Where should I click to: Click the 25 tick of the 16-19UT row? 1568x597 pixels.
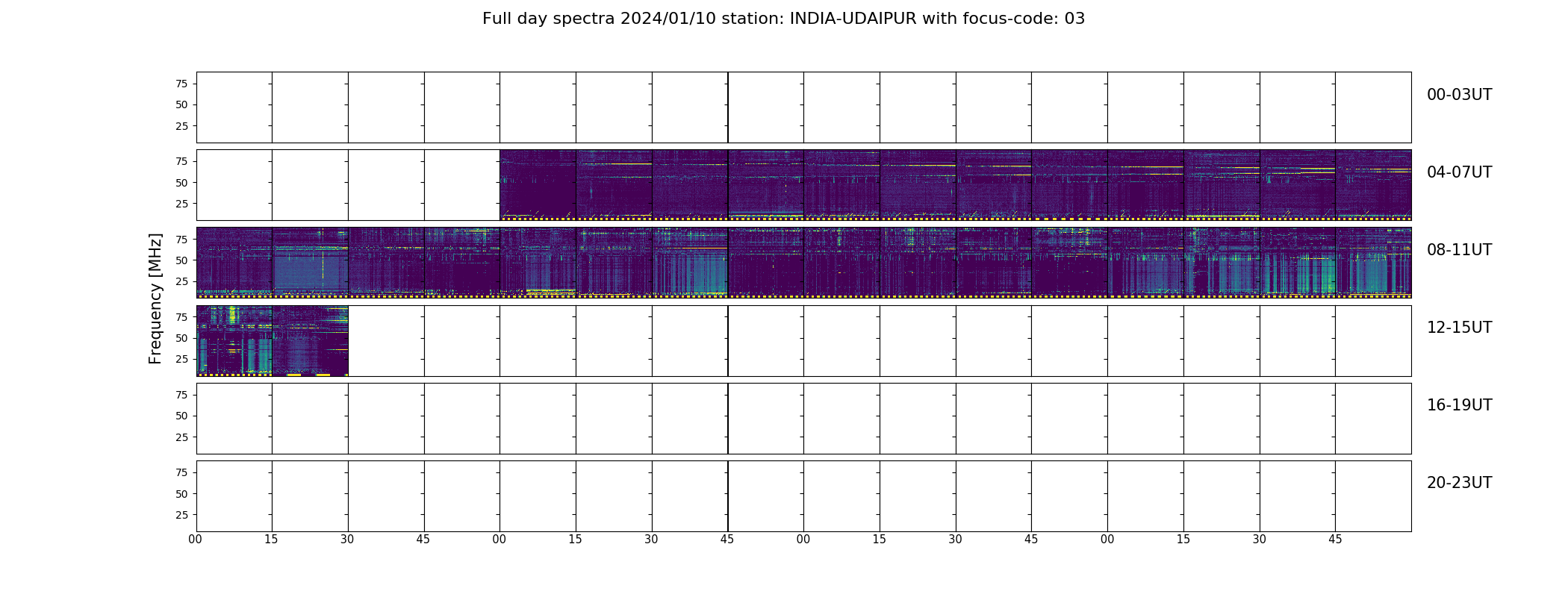tap(181, 437)
